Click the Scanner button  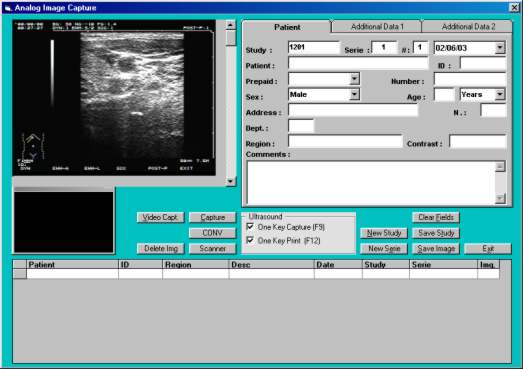212,249
